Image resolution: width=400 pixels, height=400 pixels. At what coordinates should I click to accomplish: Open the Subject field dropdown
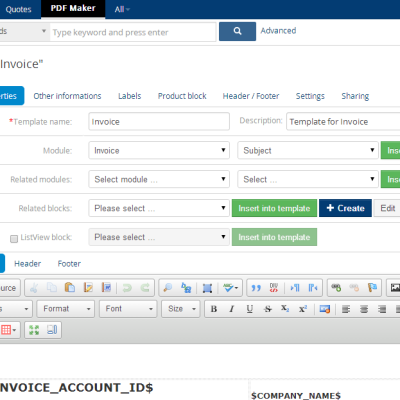coord(308,150)
